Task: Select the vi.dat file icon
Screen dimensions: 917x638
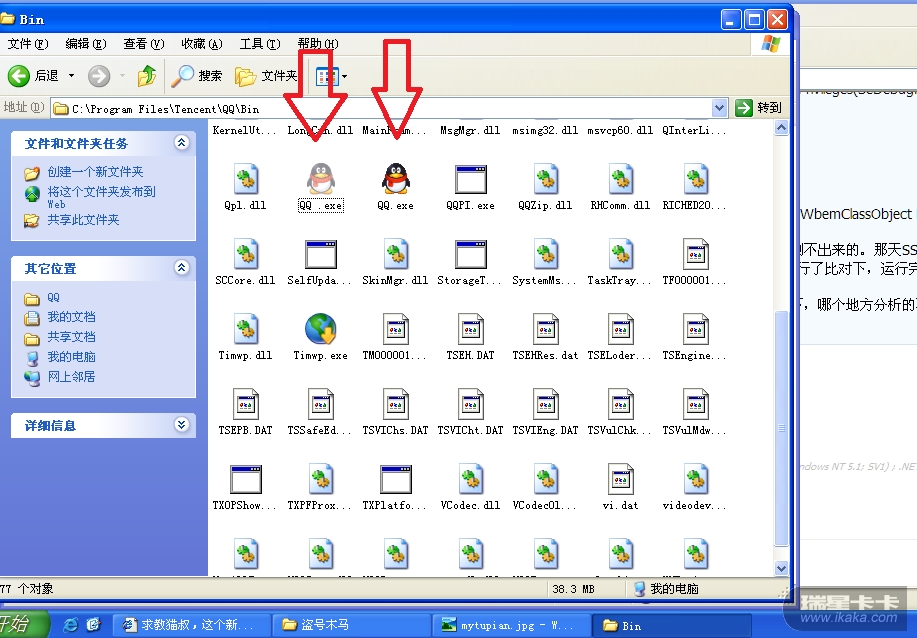Action: coord(620,478)
